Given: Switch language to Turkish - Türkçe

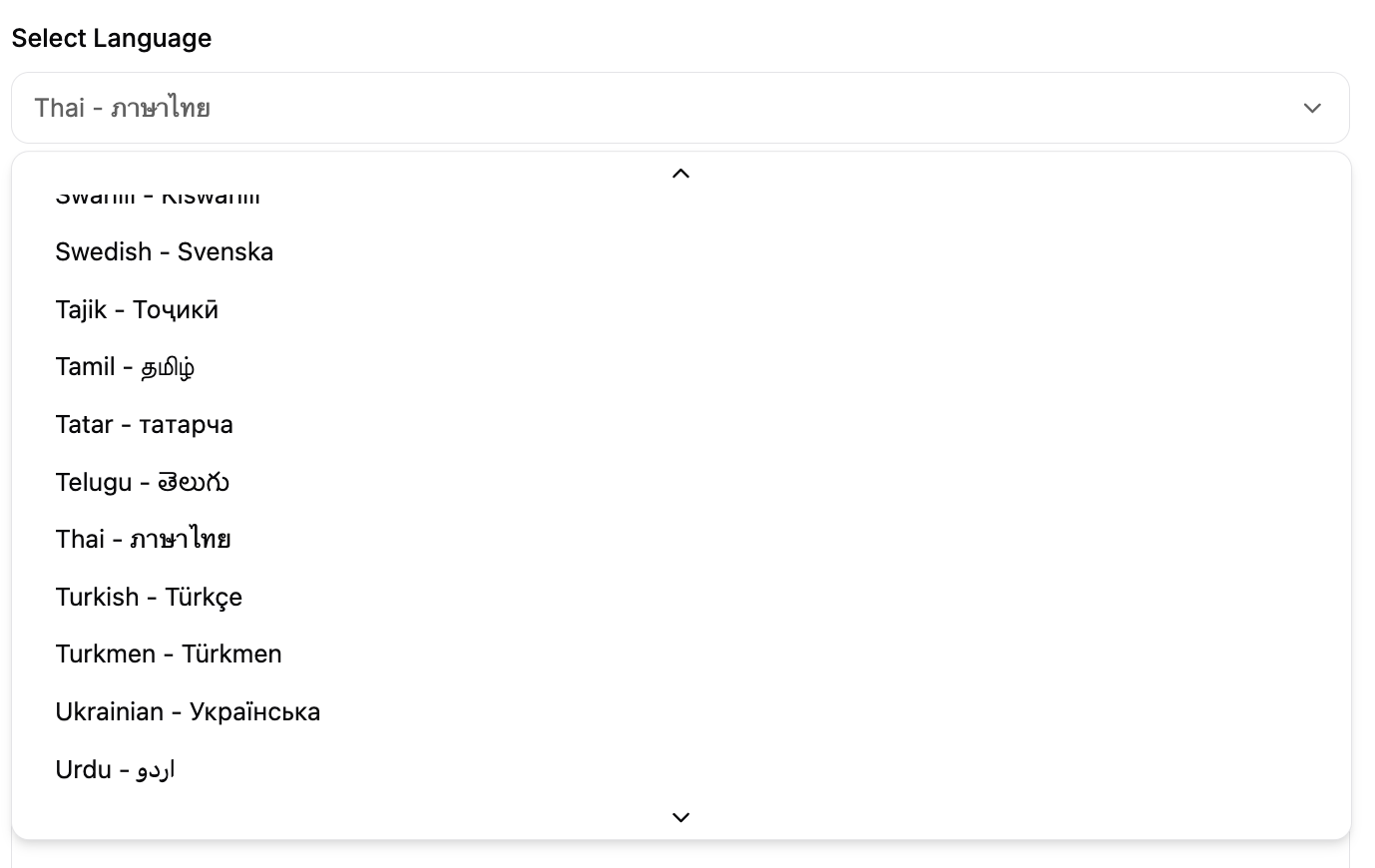Looking at the screenshot, I should (x=149, y=597).
